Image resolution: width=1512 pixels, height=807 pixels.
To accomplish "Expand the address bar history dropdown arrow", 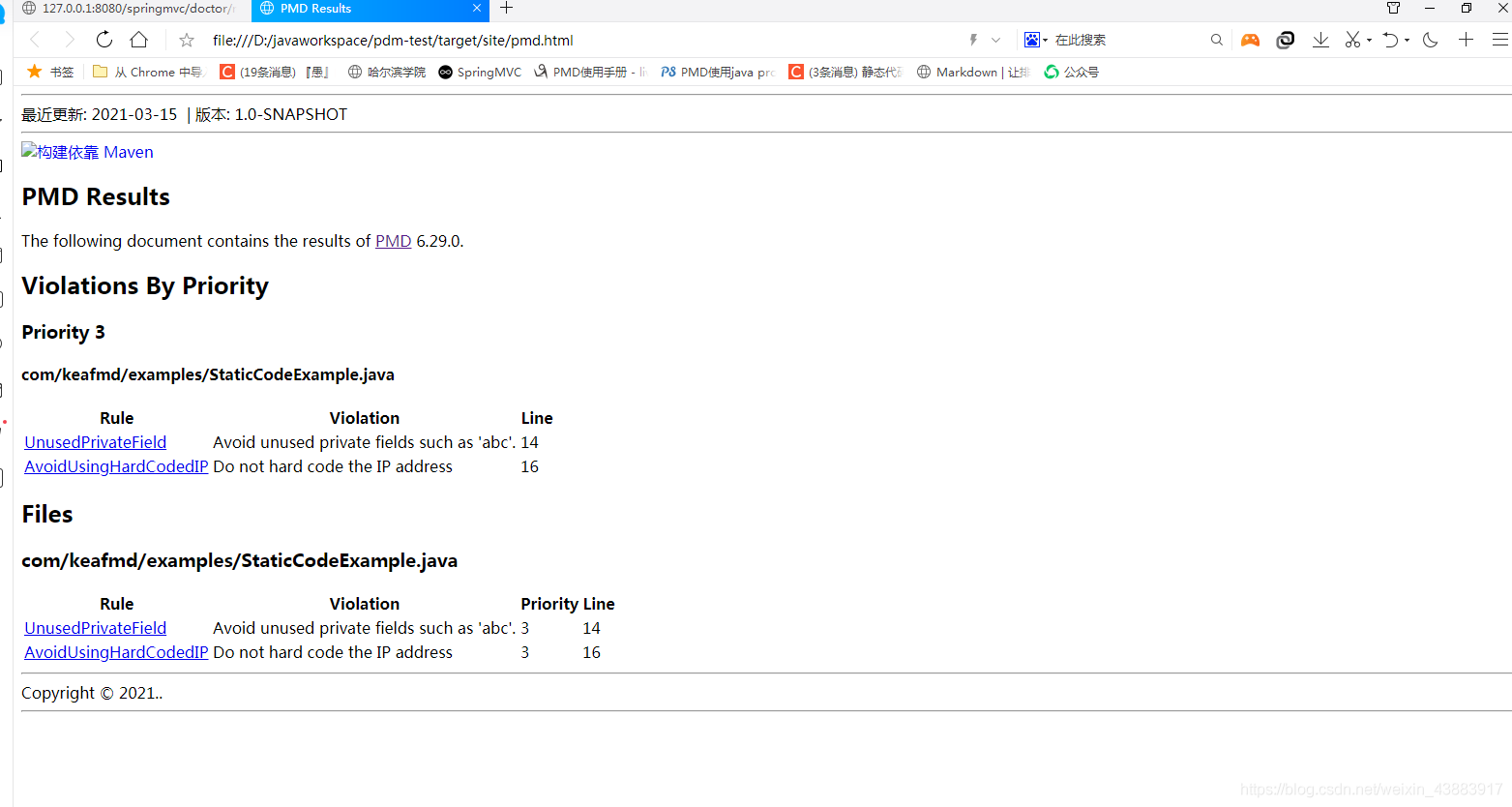I will pyautogui.click(x=995, y=40).
